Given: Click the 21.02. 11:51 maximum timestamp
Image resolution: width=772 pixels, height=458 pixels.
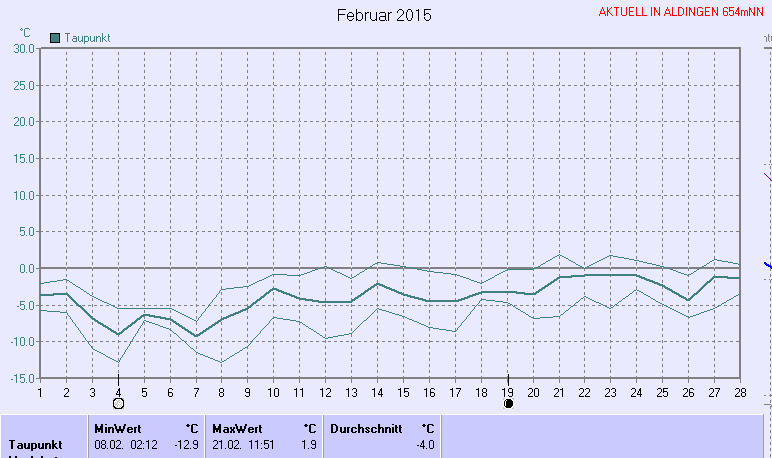Looking at the screenshot, I should [x=243, y=443].
